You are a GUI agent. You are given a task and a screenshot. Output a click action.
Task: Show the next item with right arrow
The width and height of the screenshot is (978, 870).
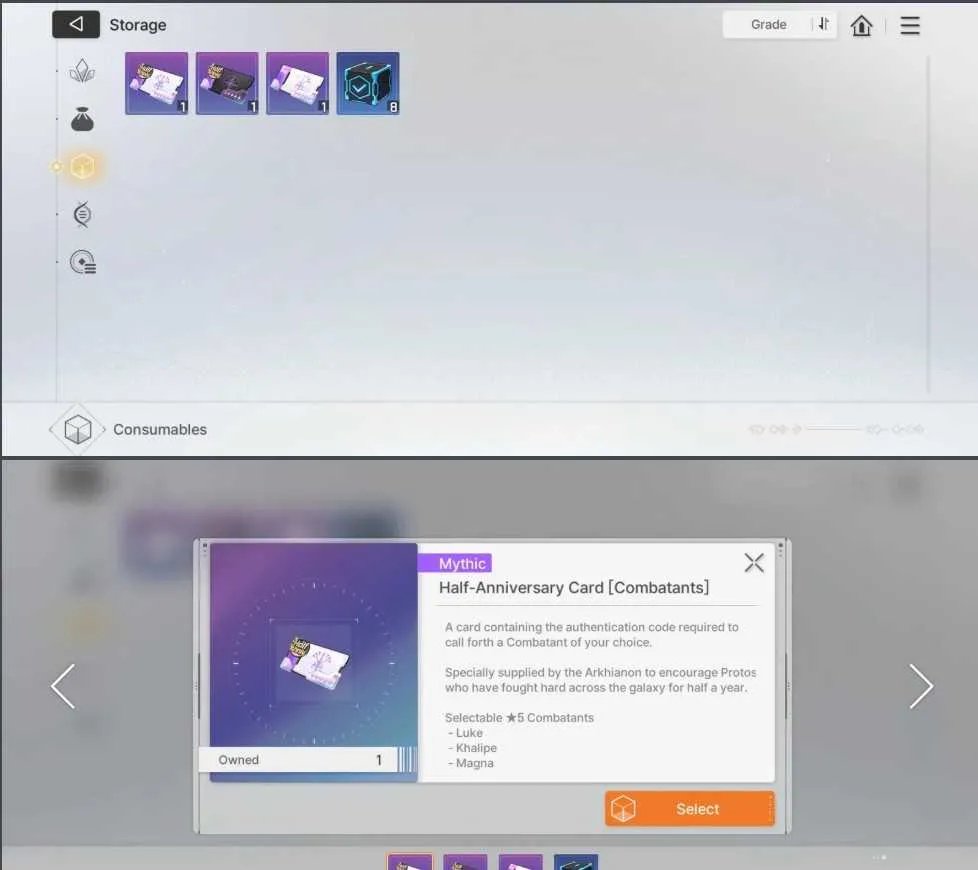pyautogui.click(x=921, y=686)
